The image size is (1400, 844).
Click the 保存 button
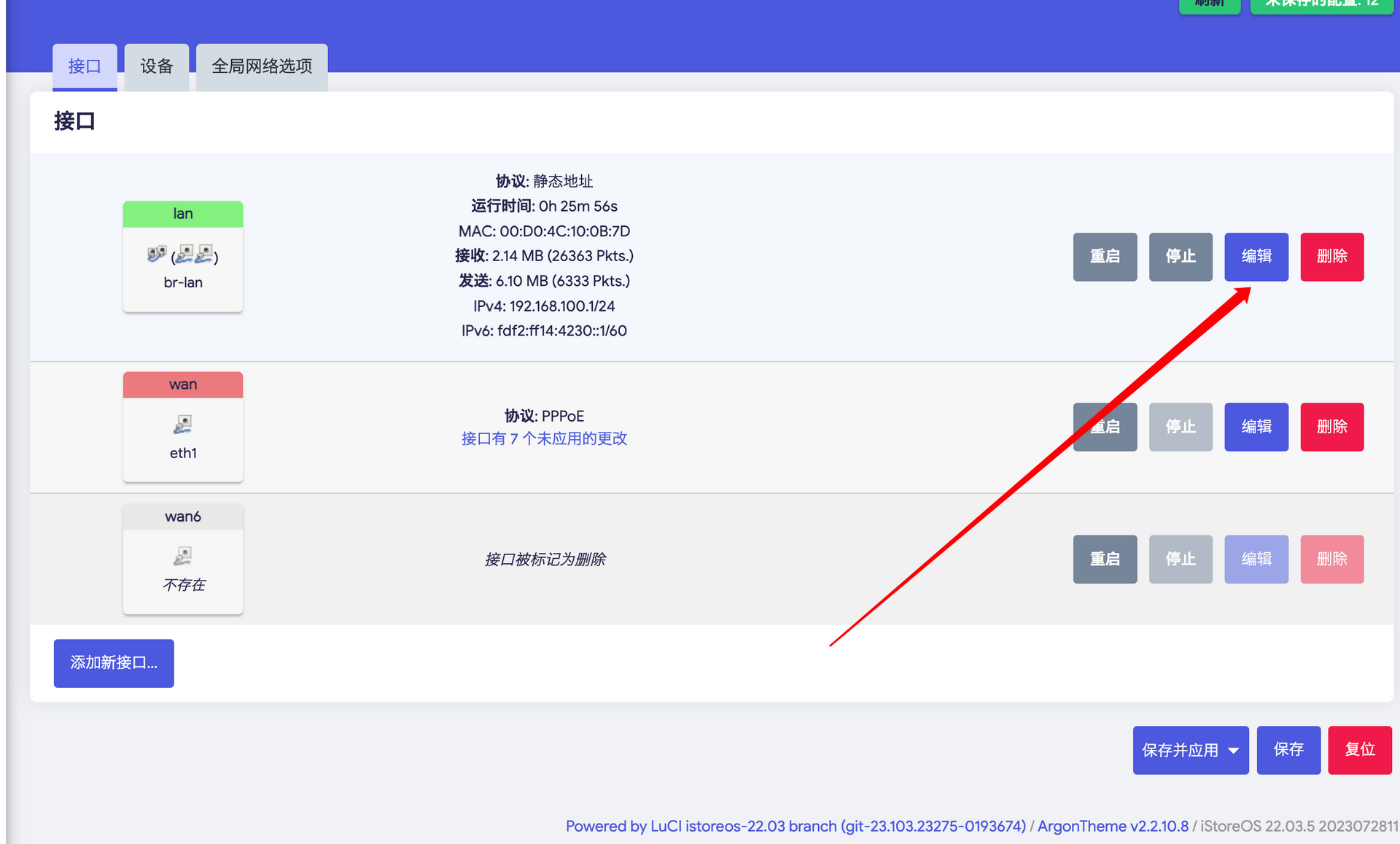click(x=1288, y=750)
